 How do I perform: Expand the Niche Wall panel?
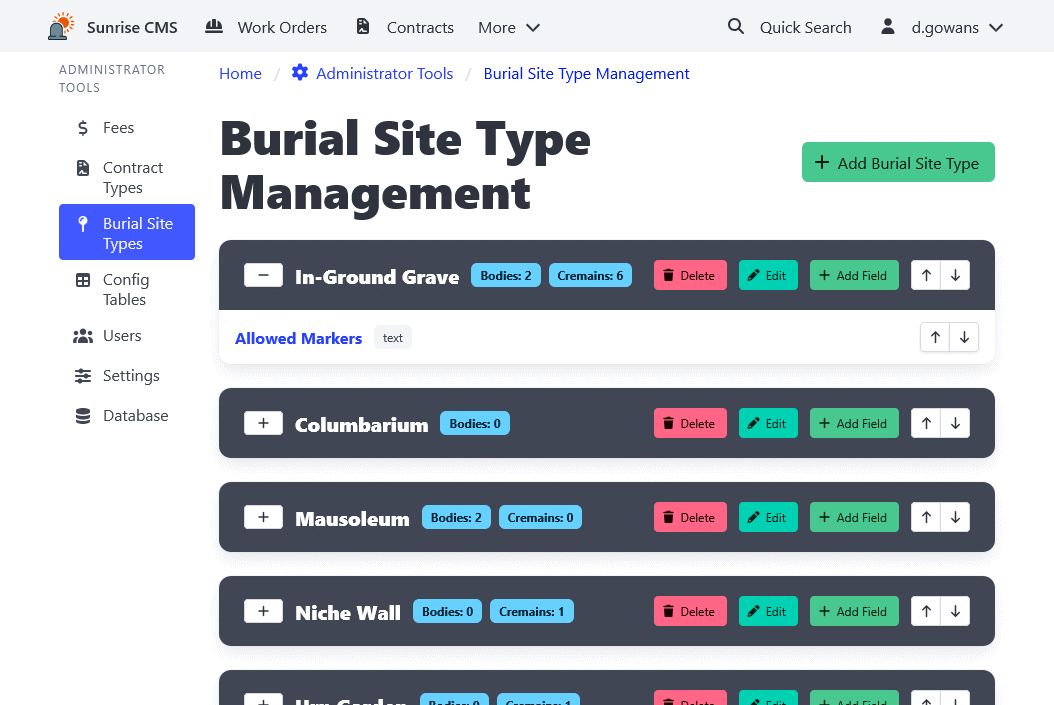coord(264,611)
